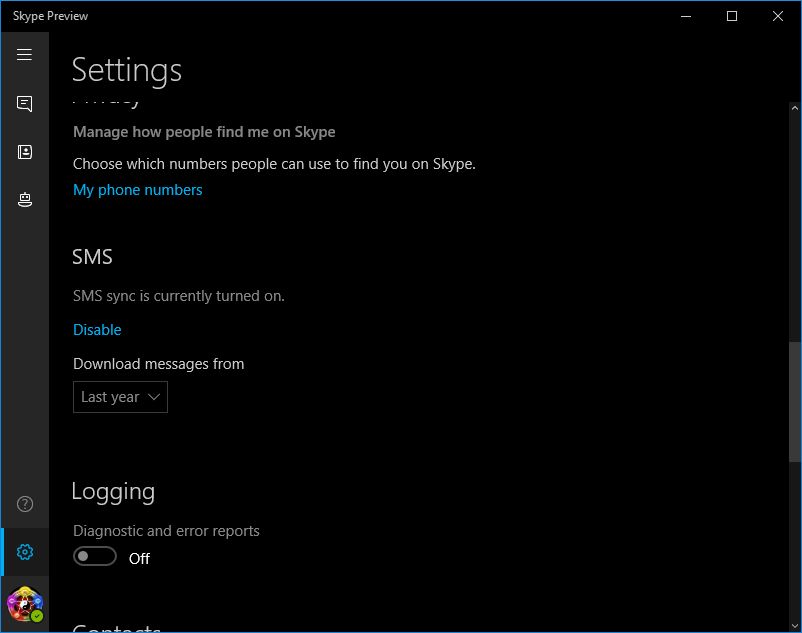
Task: Maximize the Skype Preview window
Action: coord(732,16)
